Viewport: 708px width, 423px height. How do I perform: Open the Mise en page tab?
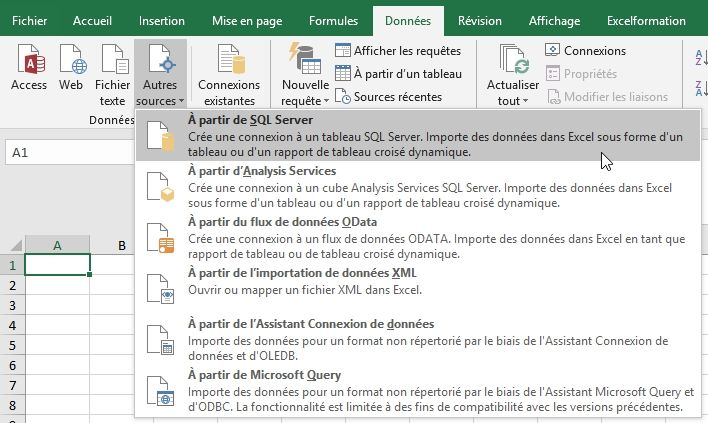tap(249, 20)
